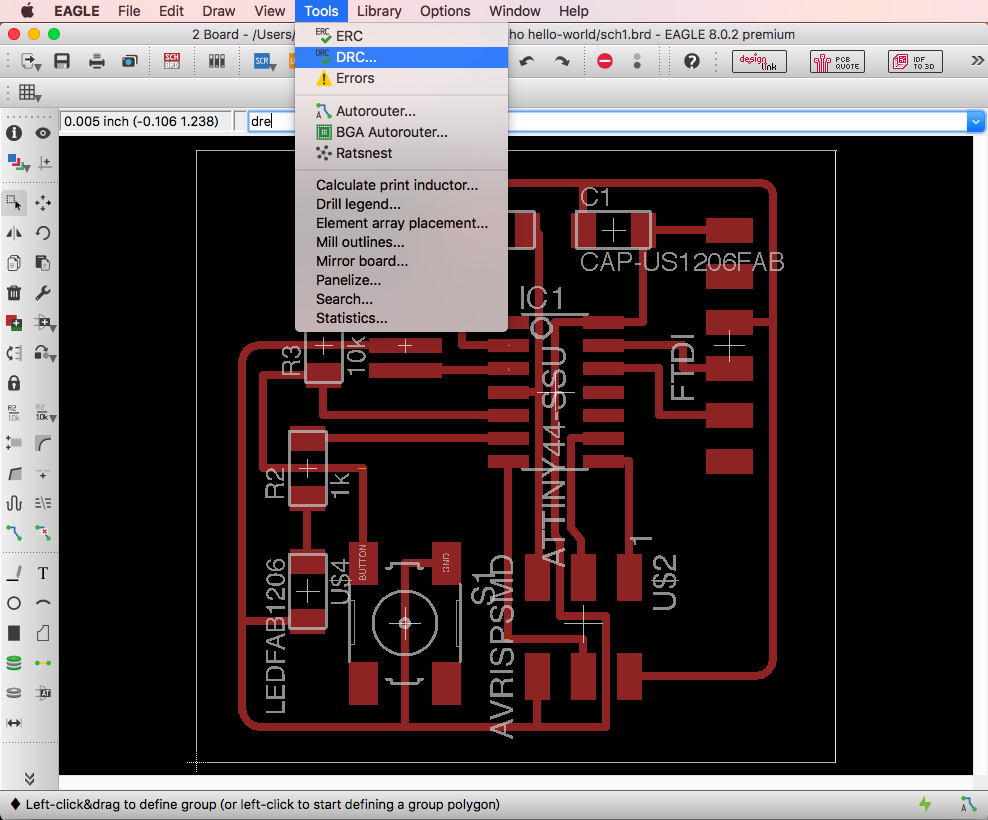988x820 pixels.
Task: Select the Move tool
Action: 43,202
